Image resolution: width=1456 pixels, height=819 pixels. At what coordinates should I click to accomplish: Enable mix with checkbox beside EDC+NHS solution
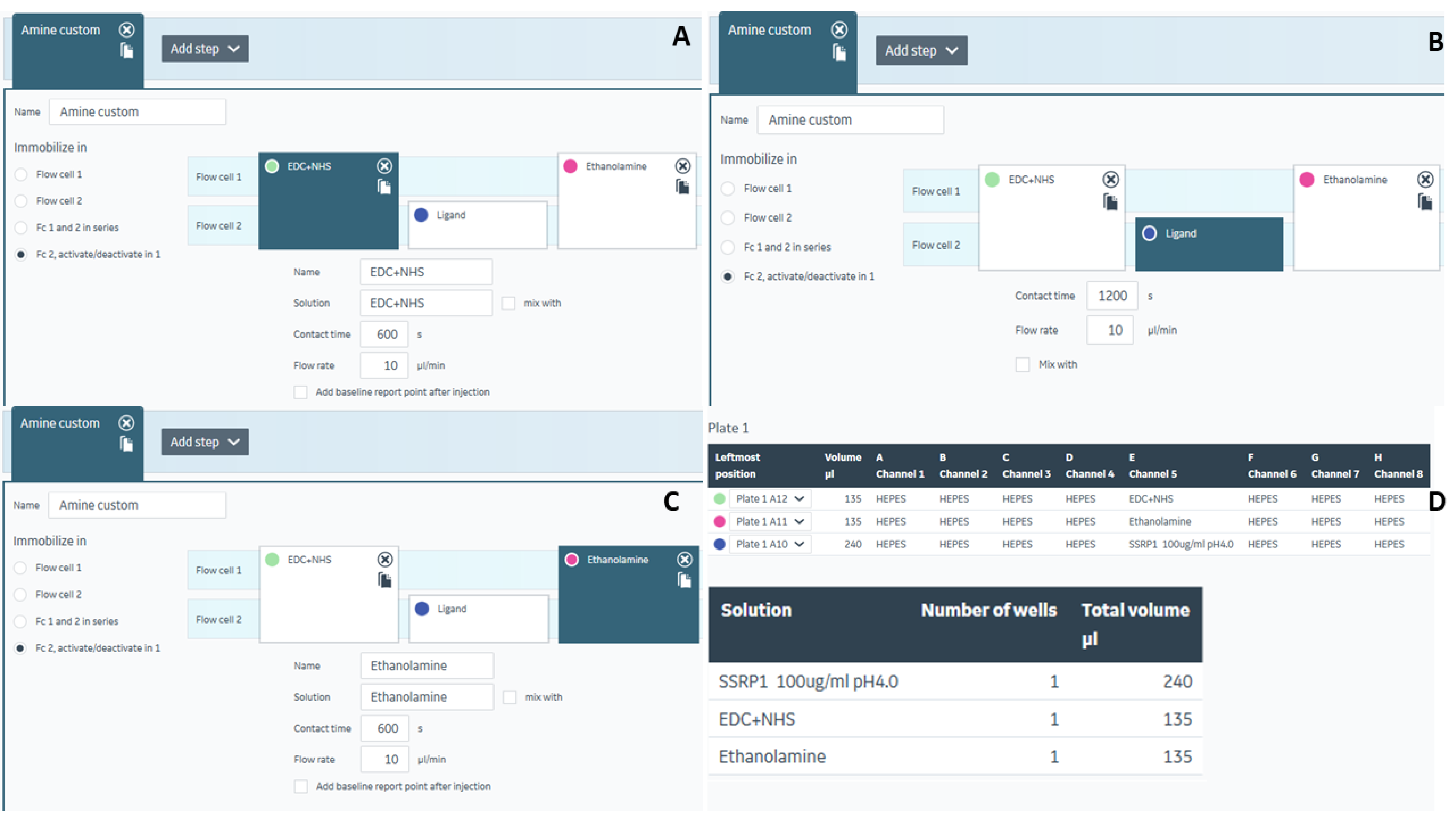(x=509, y=304)
